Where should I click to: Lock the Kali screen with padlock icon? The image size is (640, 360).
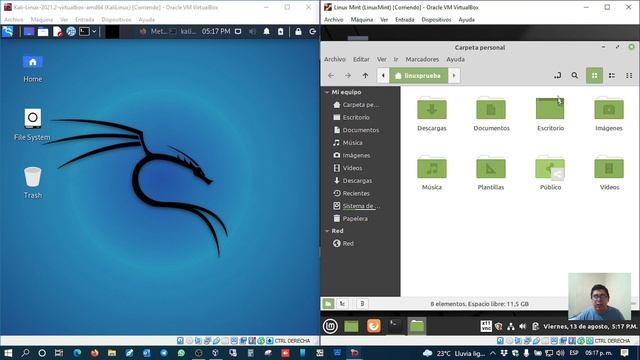298,31
